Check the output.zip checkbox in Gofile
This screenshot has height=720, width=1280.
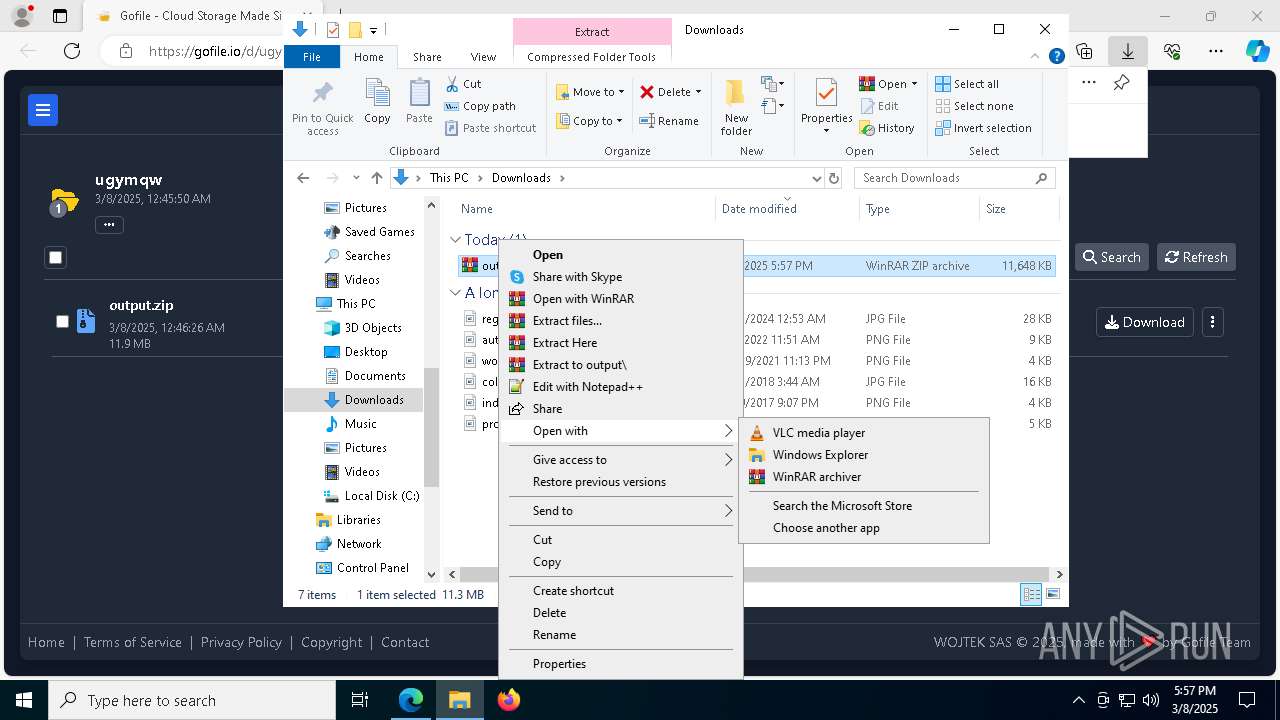(x=62, y=321)
